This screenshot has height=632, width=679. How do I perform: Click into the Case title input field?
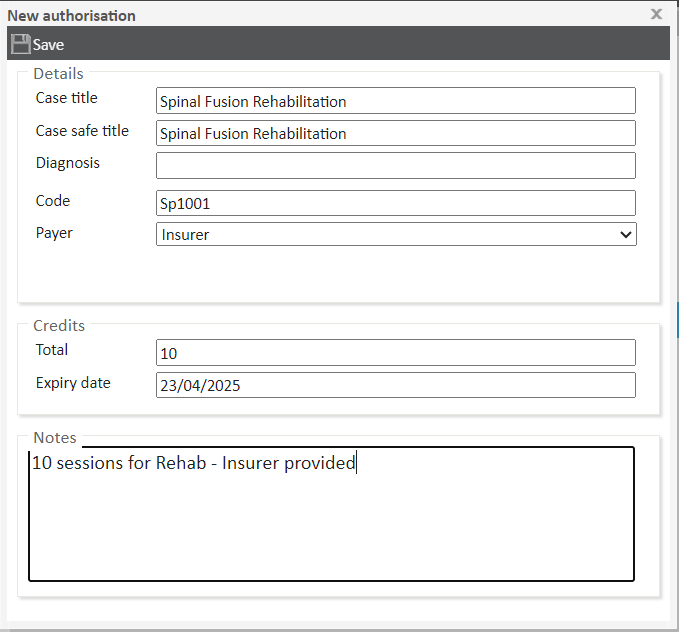tap(395, 101)
